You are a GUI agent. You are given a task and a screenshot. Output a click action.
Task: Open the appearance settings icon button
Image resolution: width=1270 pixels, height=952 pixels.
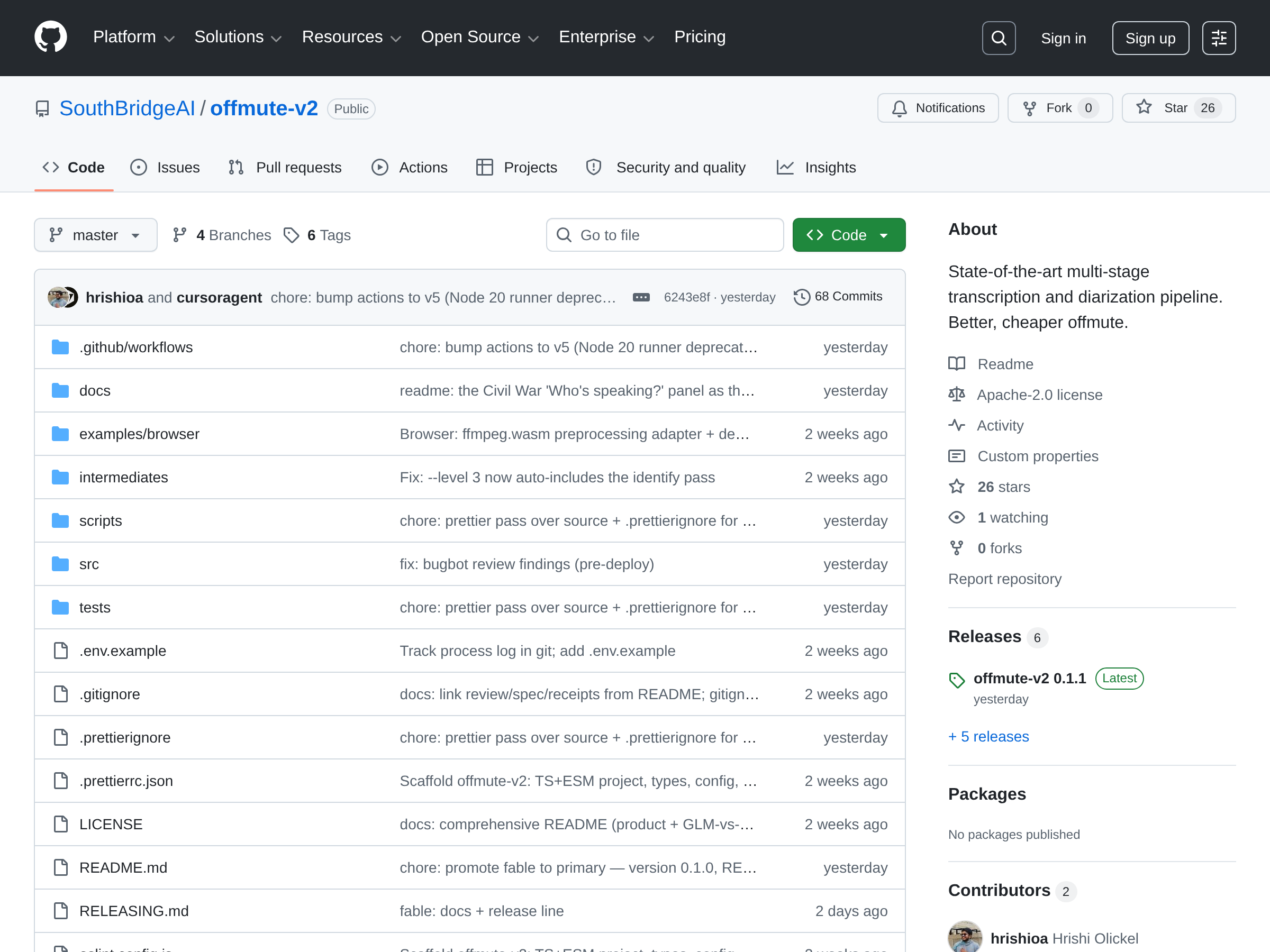click(x=1218, y=38)
